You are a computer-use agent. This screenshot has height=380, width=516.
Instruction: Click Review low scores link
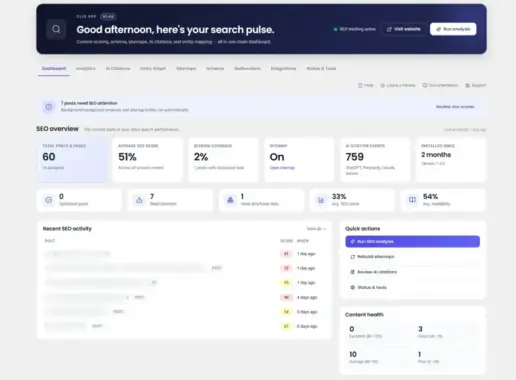point(455,107)
